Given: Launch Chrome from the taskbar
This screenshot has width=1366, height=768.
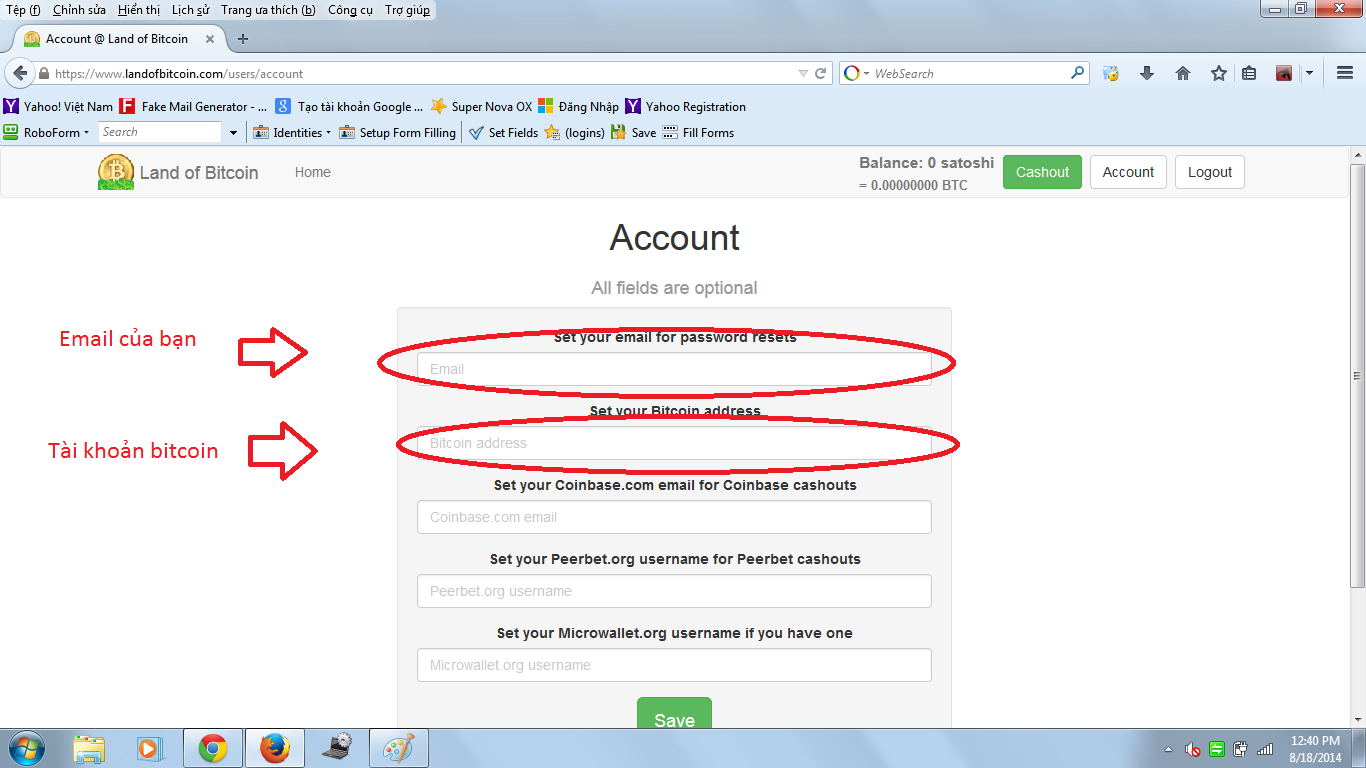Looking at the screenshot, I should click(x=212, y=747).
